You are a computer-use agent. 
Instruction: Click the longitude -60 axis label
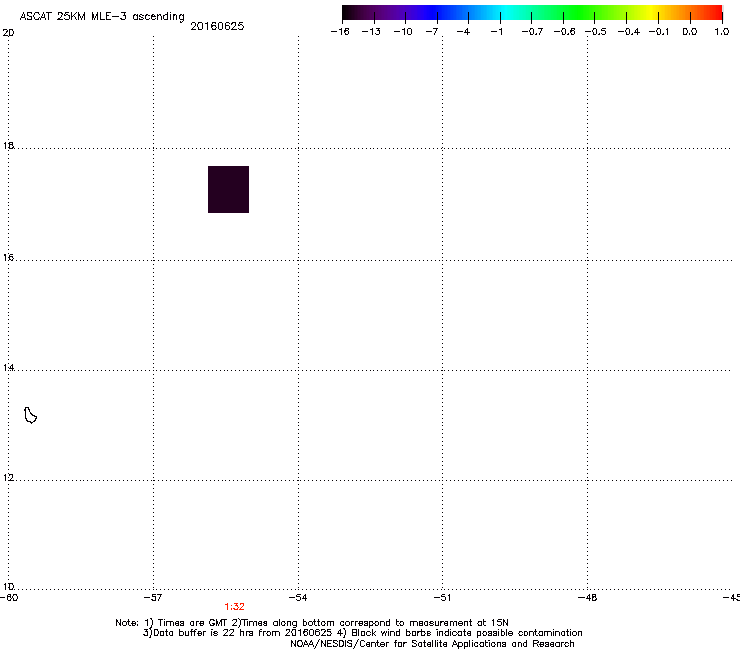coord(9,598)
